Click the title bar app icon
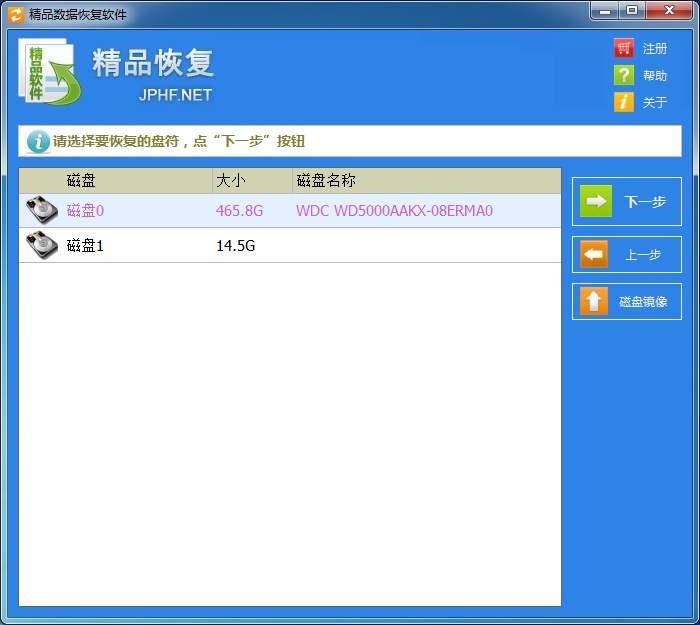 (16, 14)
